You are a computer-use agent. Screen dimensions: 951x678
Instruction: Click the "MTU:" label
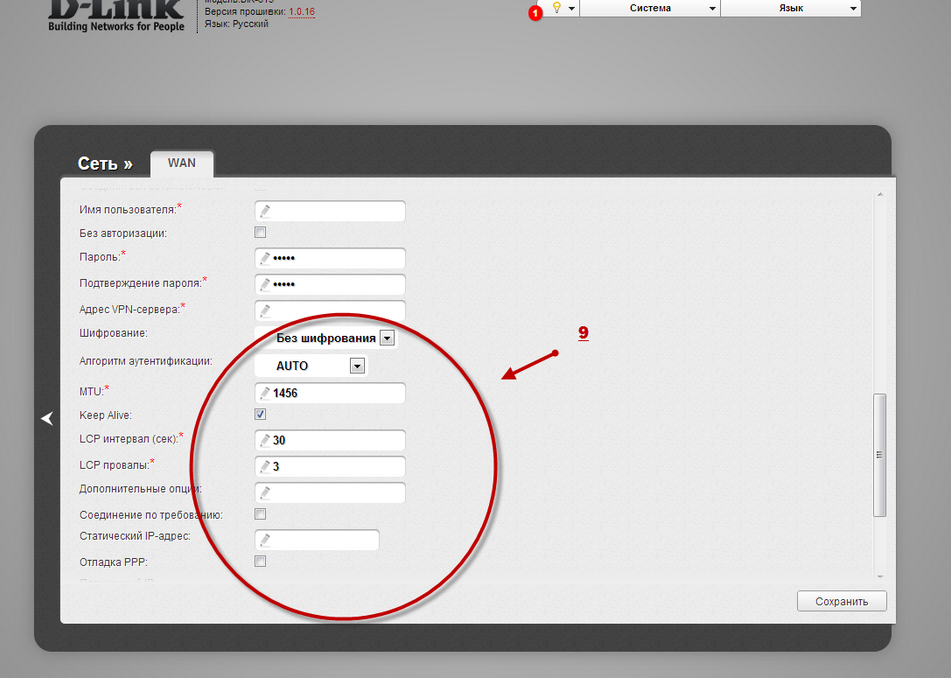(92, 392)
